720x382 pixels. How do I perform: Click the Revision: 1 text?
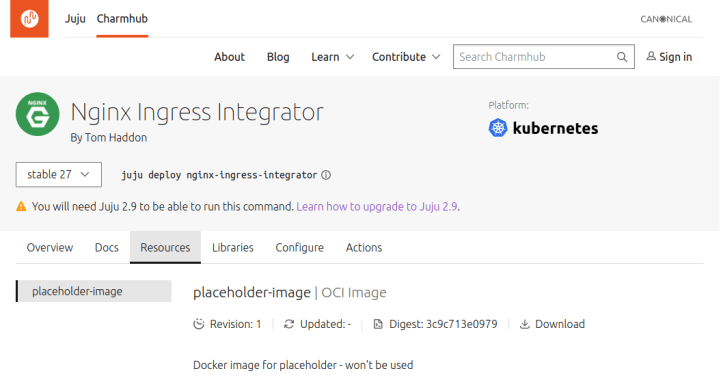tap(236, 324)
